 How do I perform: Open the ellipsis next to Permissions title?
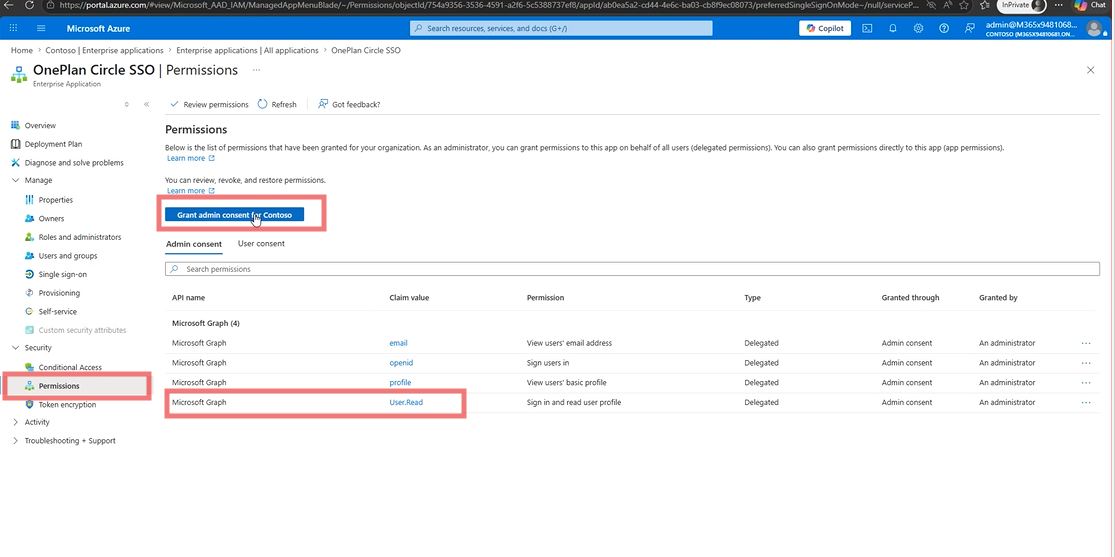[x=256, y=70]
